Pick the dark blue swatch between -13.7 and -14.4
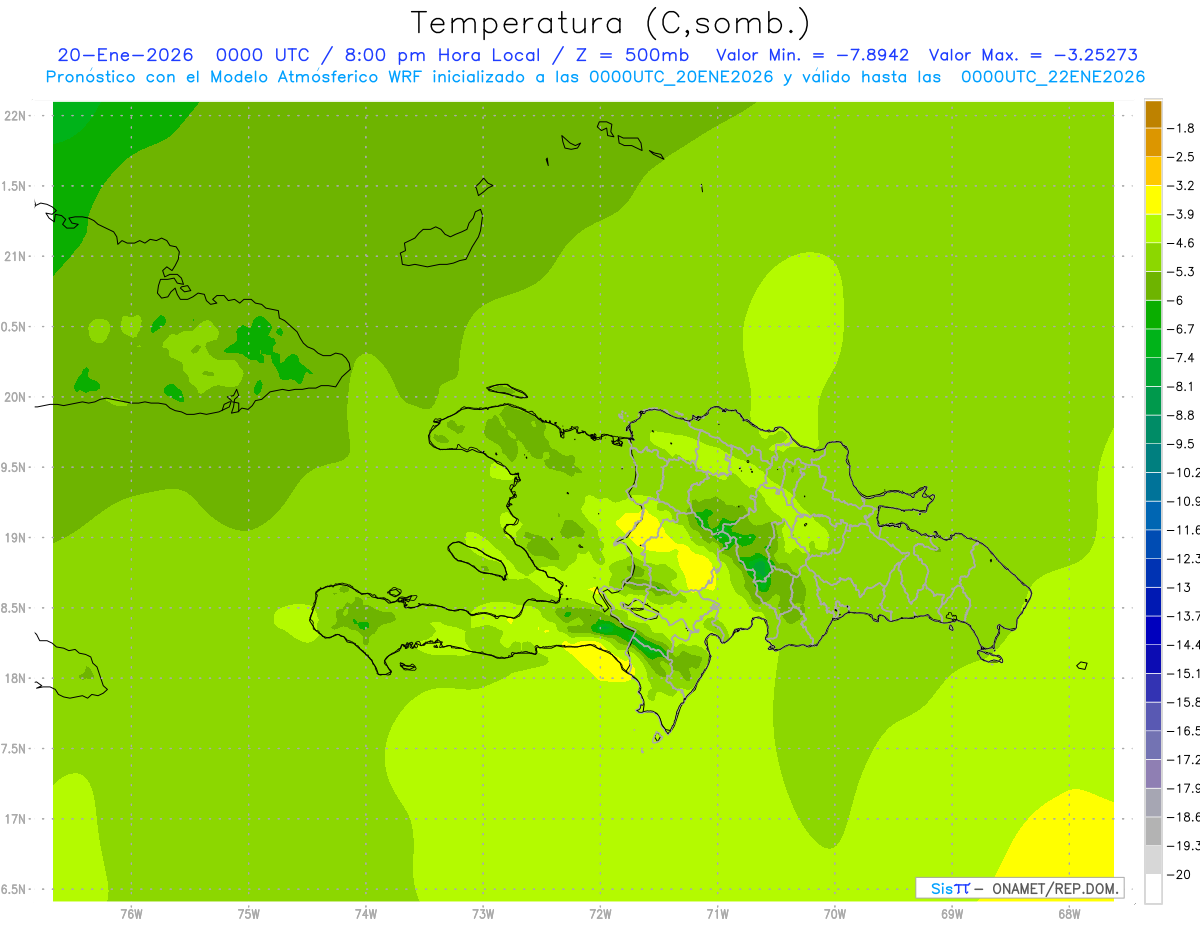The height and width of the screenshot is (927, 1200). click(x=1153, y=630)
